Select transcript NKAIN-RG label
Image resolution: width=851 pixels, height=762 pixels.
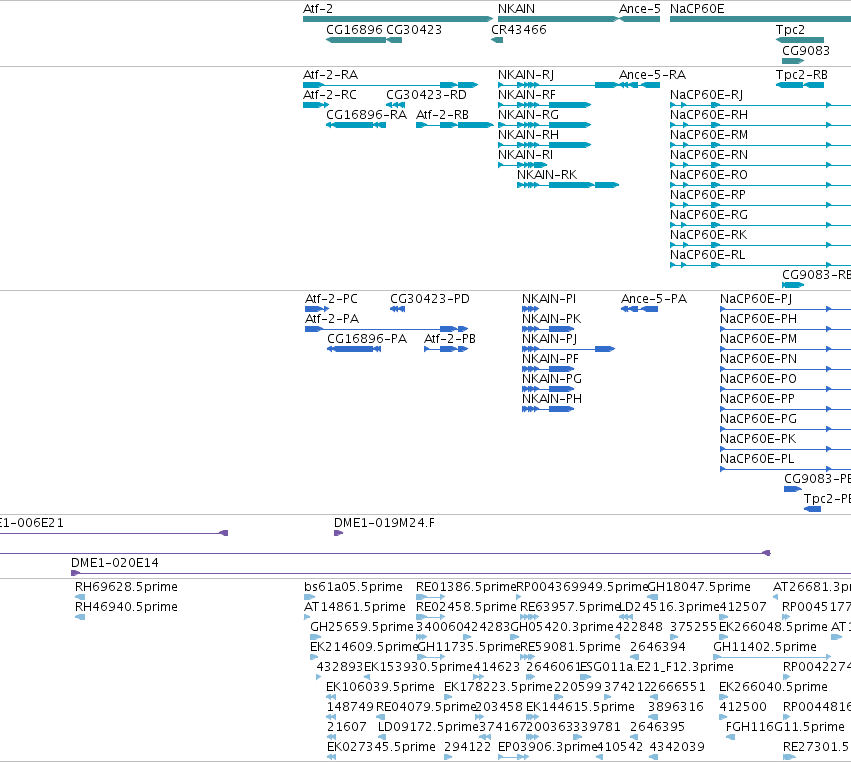pyautogui.click(x=529, y=115)
